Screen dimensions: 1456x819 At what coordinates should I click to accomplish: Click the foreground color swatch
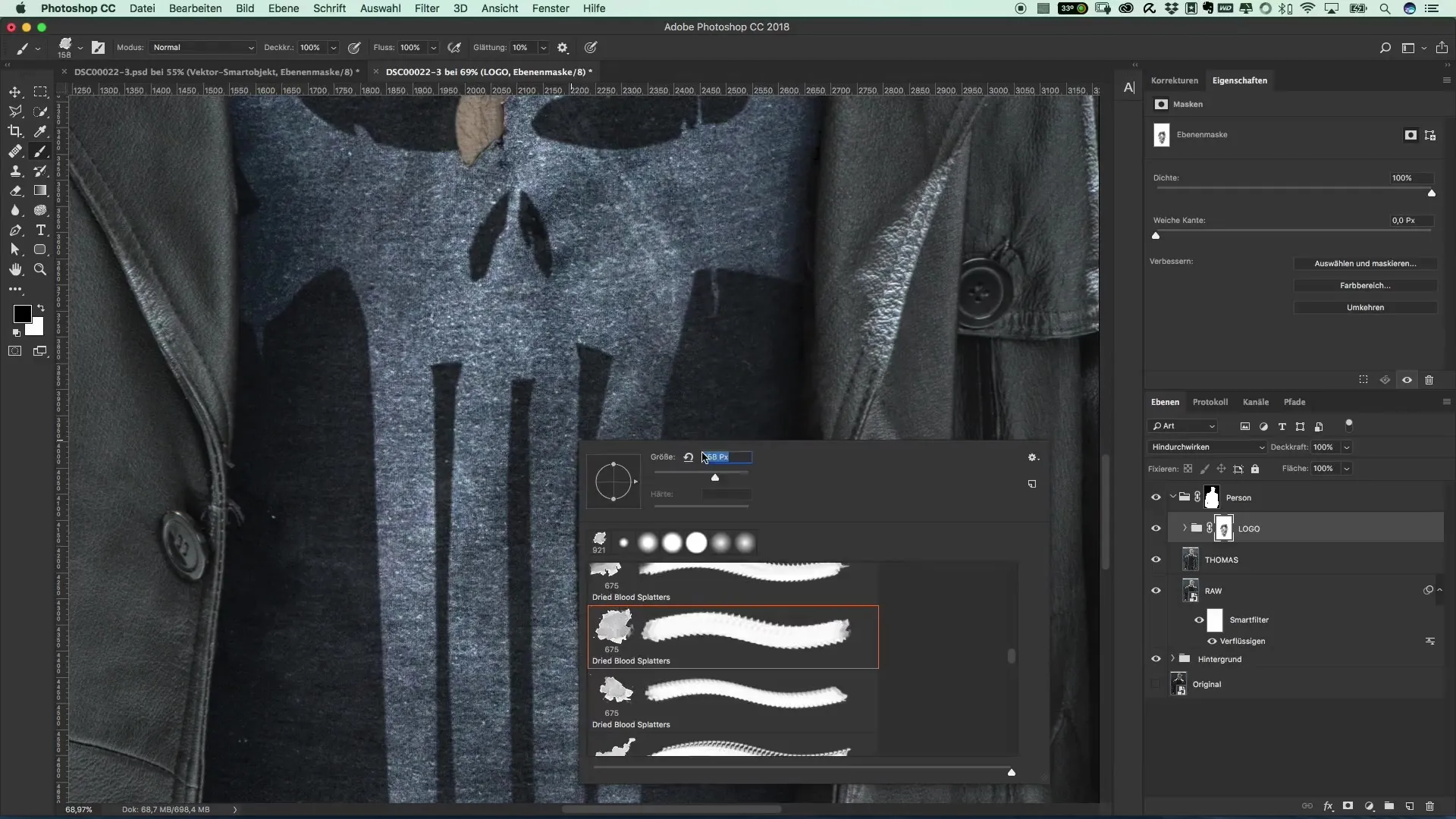click(22, 314)
